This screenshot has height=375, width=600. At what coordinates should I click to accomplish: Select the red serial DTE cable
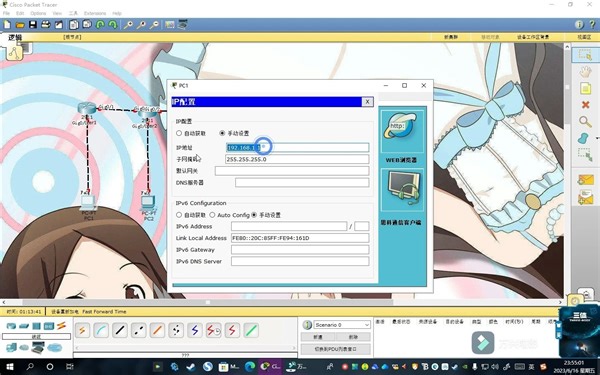coord(232,330)
